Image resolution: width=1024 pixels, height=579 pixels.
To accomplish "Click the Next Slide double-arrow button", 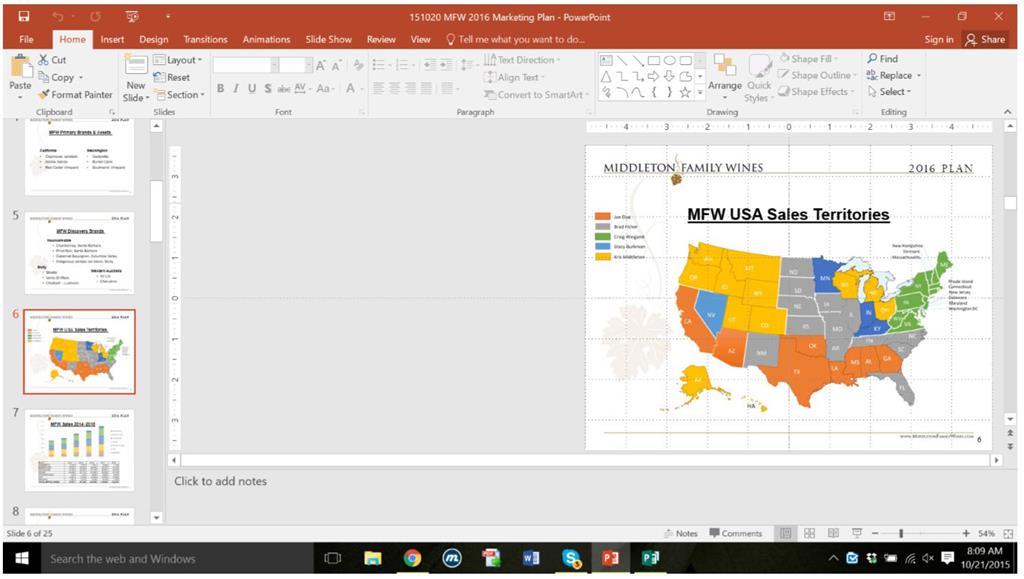I will tap(1010, 446).
